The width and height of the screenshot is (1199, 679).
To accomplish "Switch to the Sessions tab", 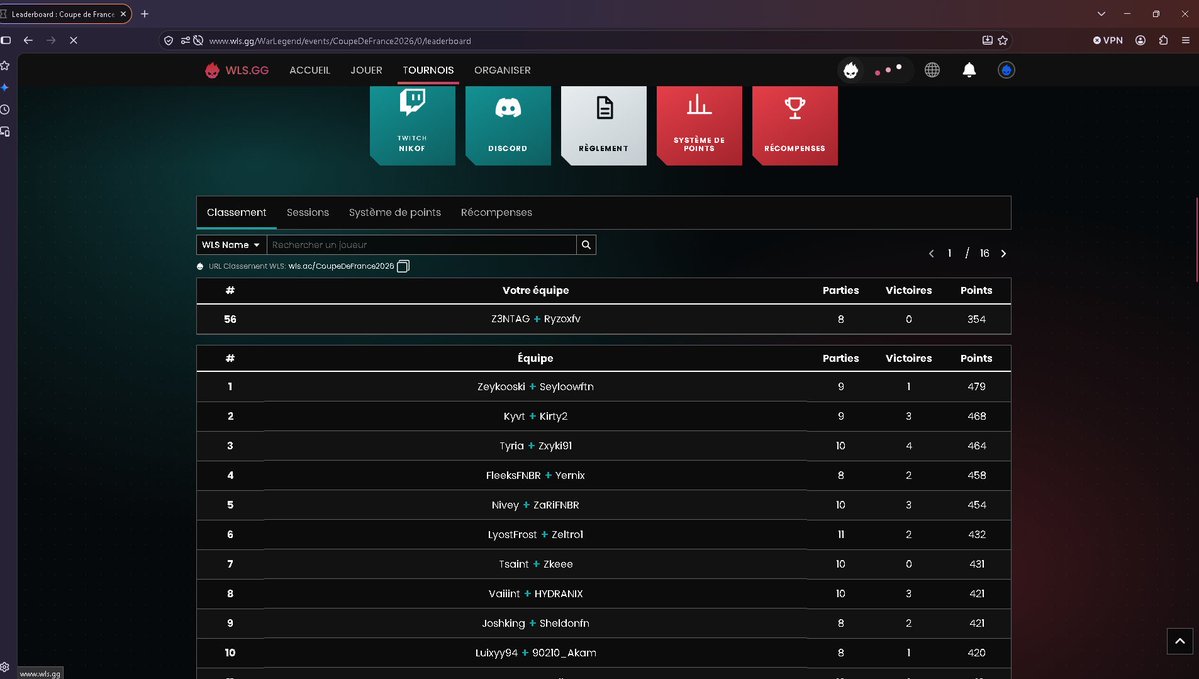I will point(307,213).
